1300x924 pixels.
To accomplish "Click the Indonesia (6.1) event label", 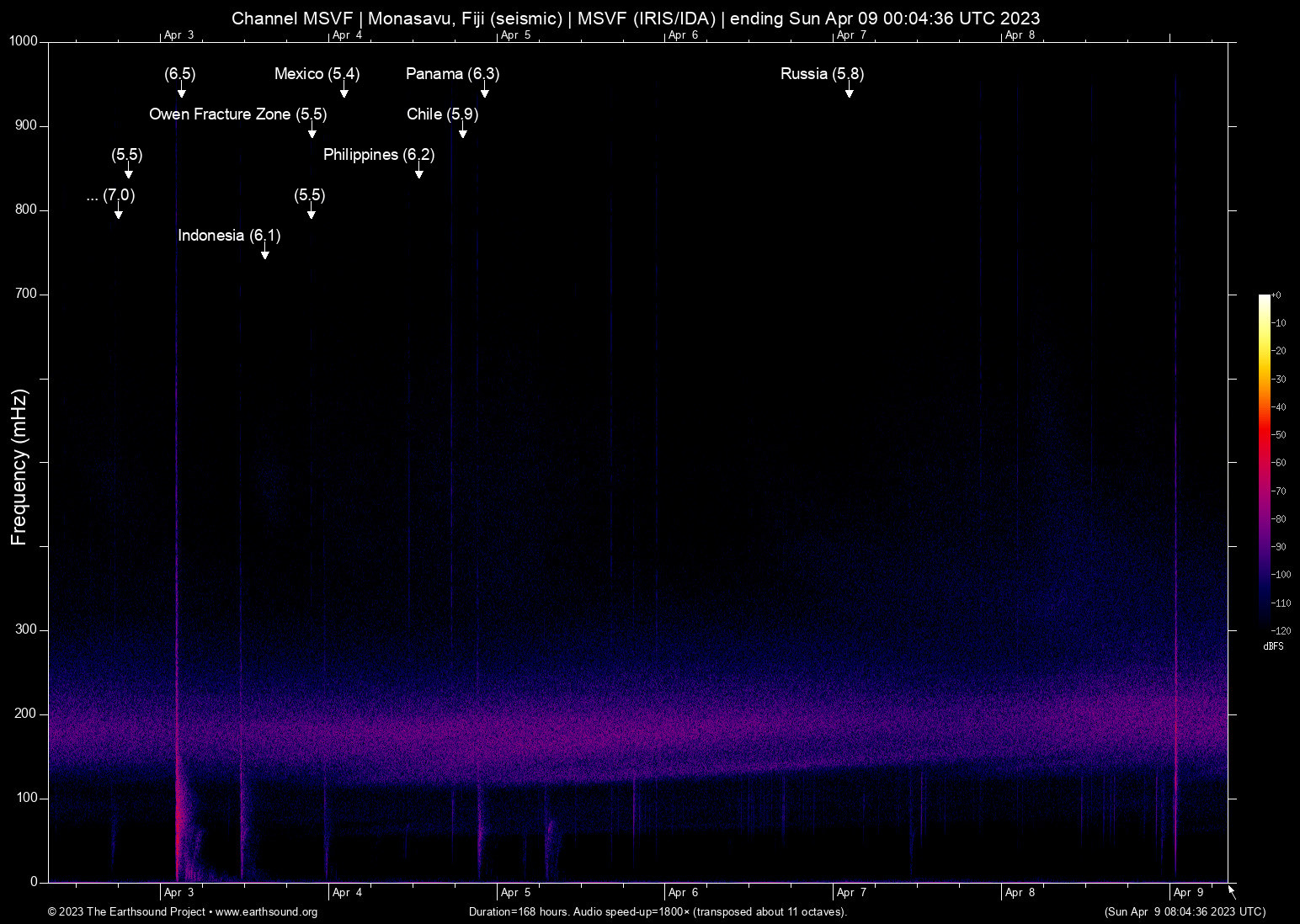I will [229, 236].
